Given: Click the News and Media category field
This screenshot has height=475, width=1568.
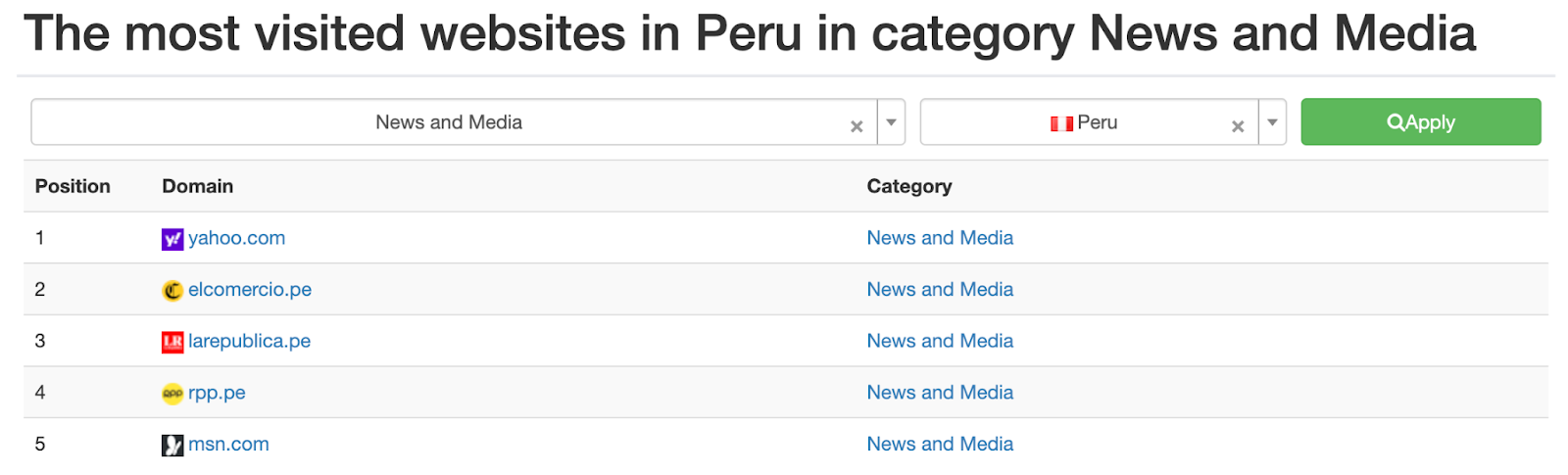Looking at the screenshot, I should [449, 122].
